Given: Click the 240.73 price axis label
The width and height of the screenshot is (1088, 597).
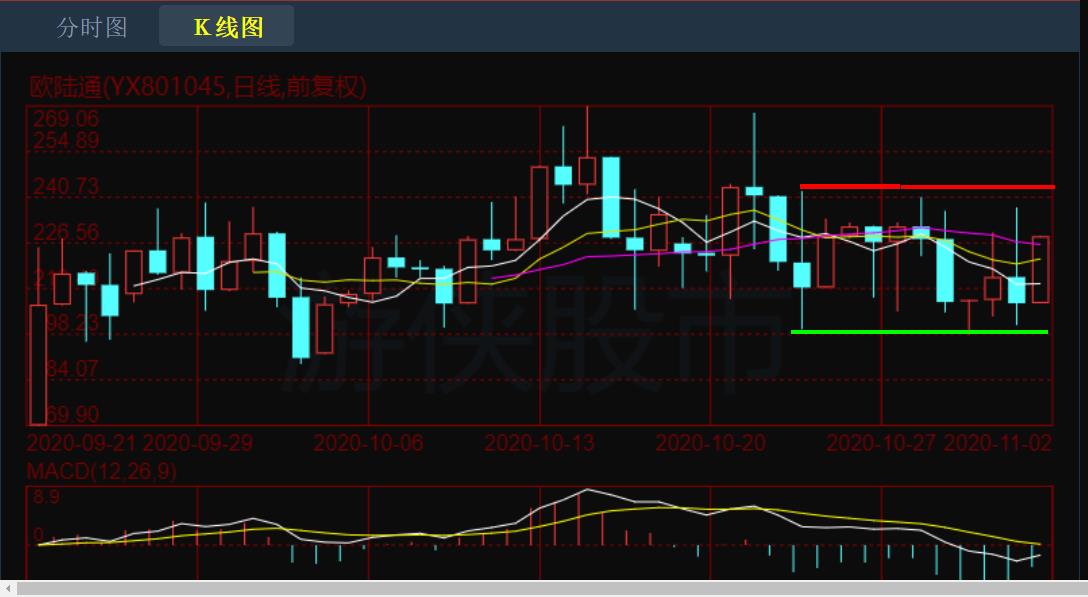Looking at the screenshot, I should pyautogui.click(x=67, y=186).
